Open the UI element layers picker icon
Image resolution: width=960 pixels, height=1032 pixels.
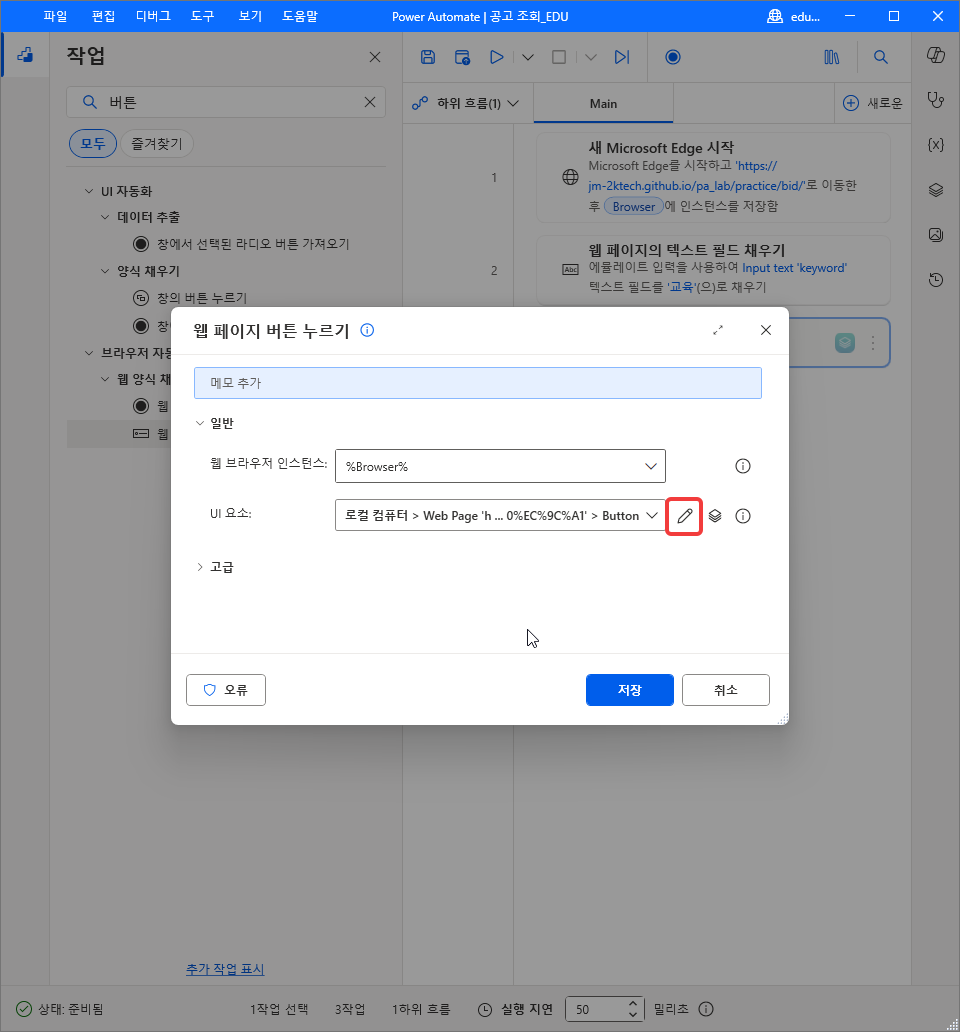[x=715, y=516]
